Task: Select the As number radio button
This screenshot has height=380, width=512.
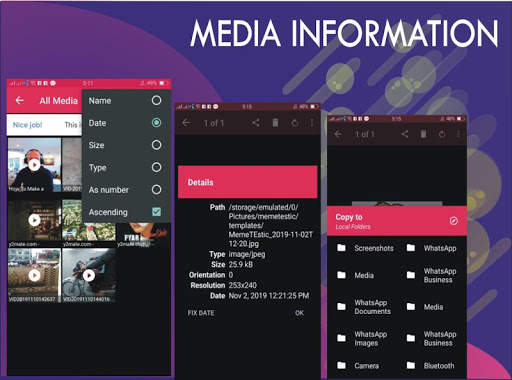Action: click(x=156, y=190)
